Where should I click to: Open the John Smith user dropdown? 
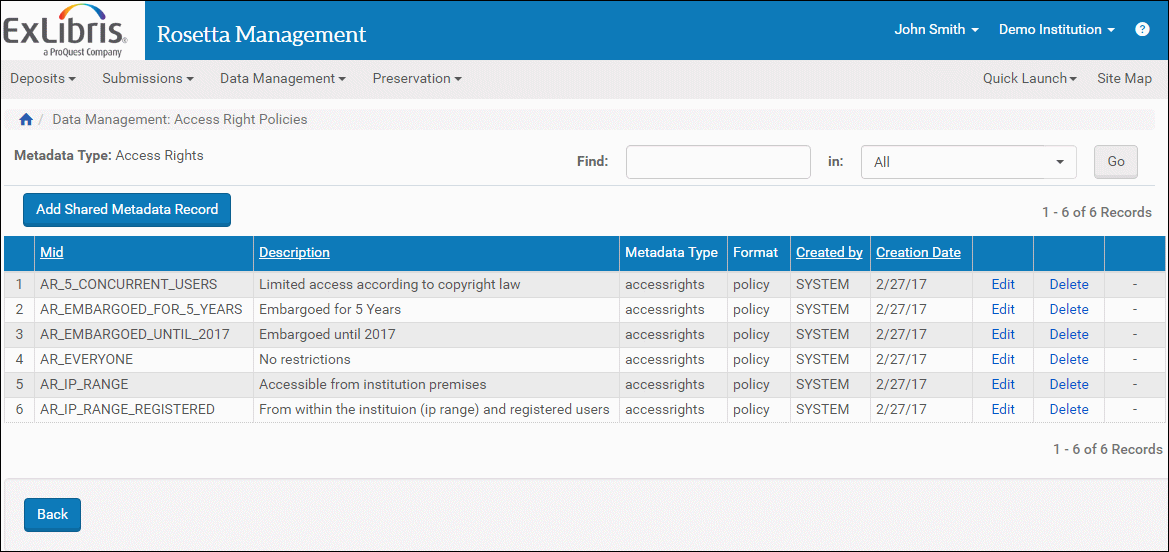click(936, 30)
